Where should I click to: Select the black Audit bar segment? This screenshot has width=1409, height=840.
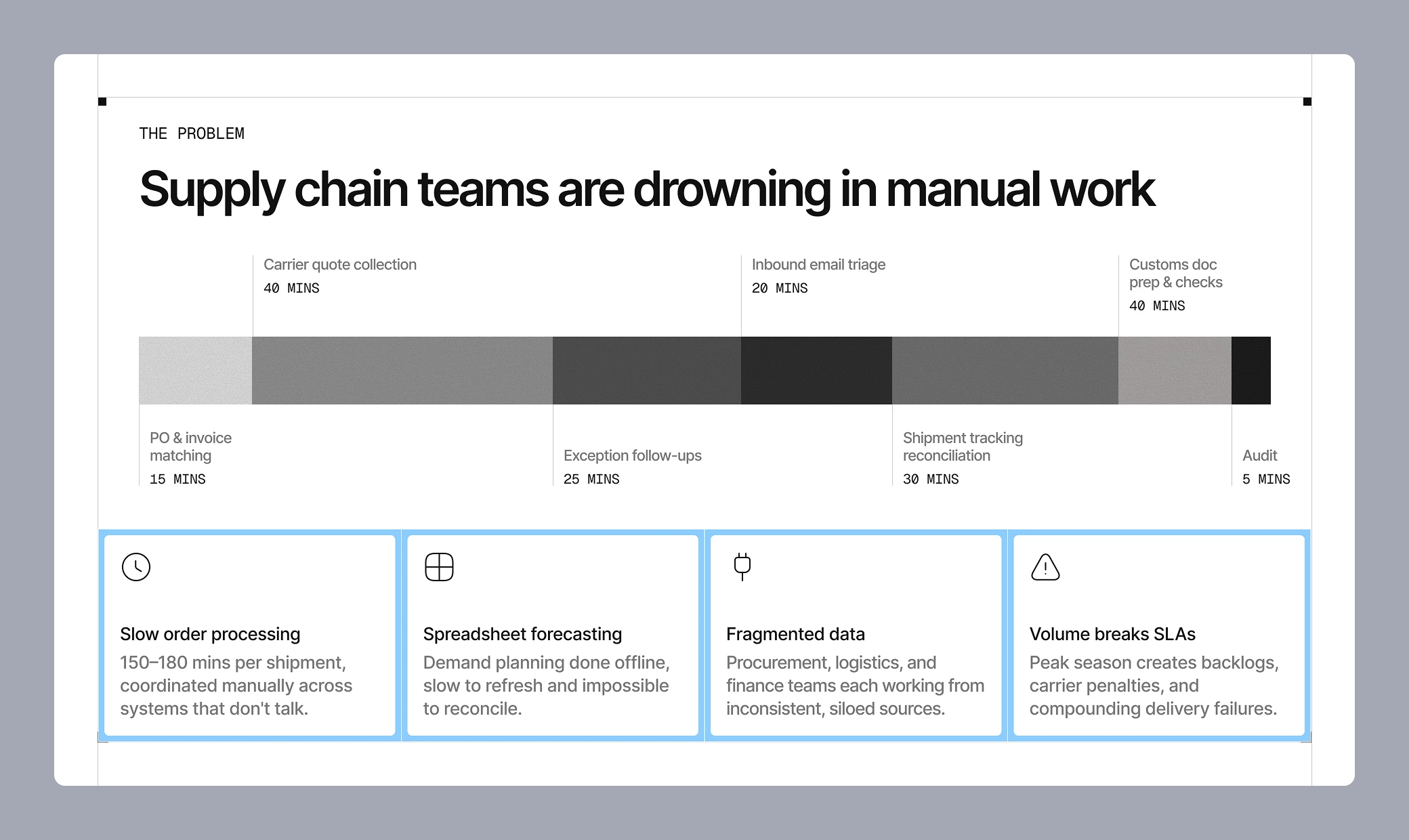coord(1250,371)
